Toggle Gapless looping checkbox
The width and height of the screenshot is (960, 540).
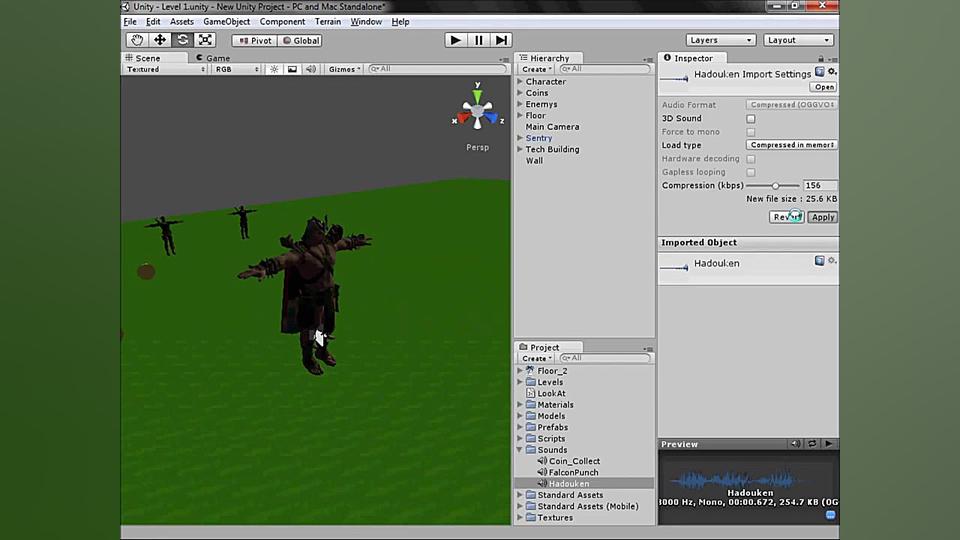[x=751, y=173]
